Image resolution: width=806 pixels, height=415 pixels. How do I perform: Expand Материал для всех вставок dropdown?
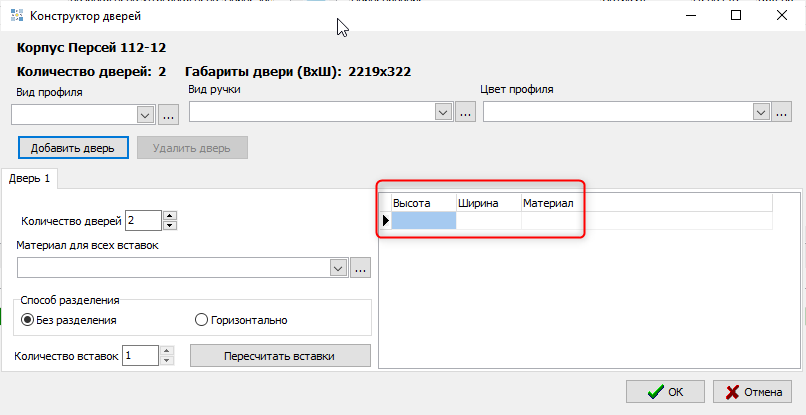click(x=338, y=268)
